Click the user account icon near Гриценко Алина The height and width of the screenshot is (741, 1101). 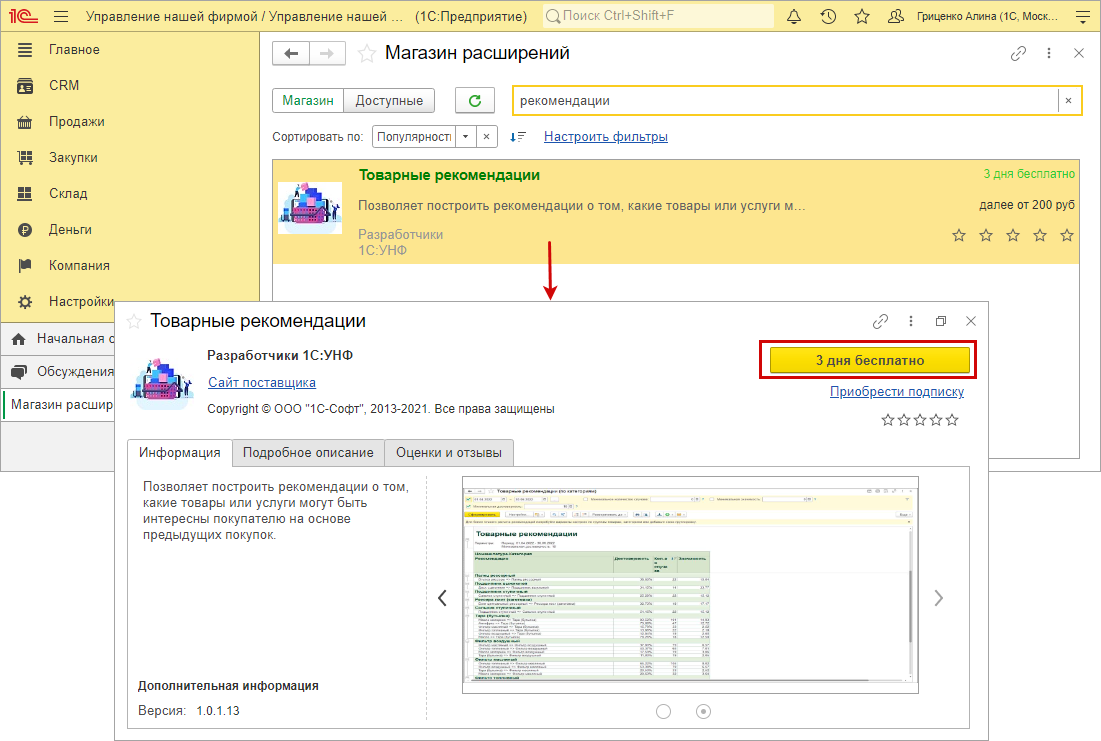(896, 16)
